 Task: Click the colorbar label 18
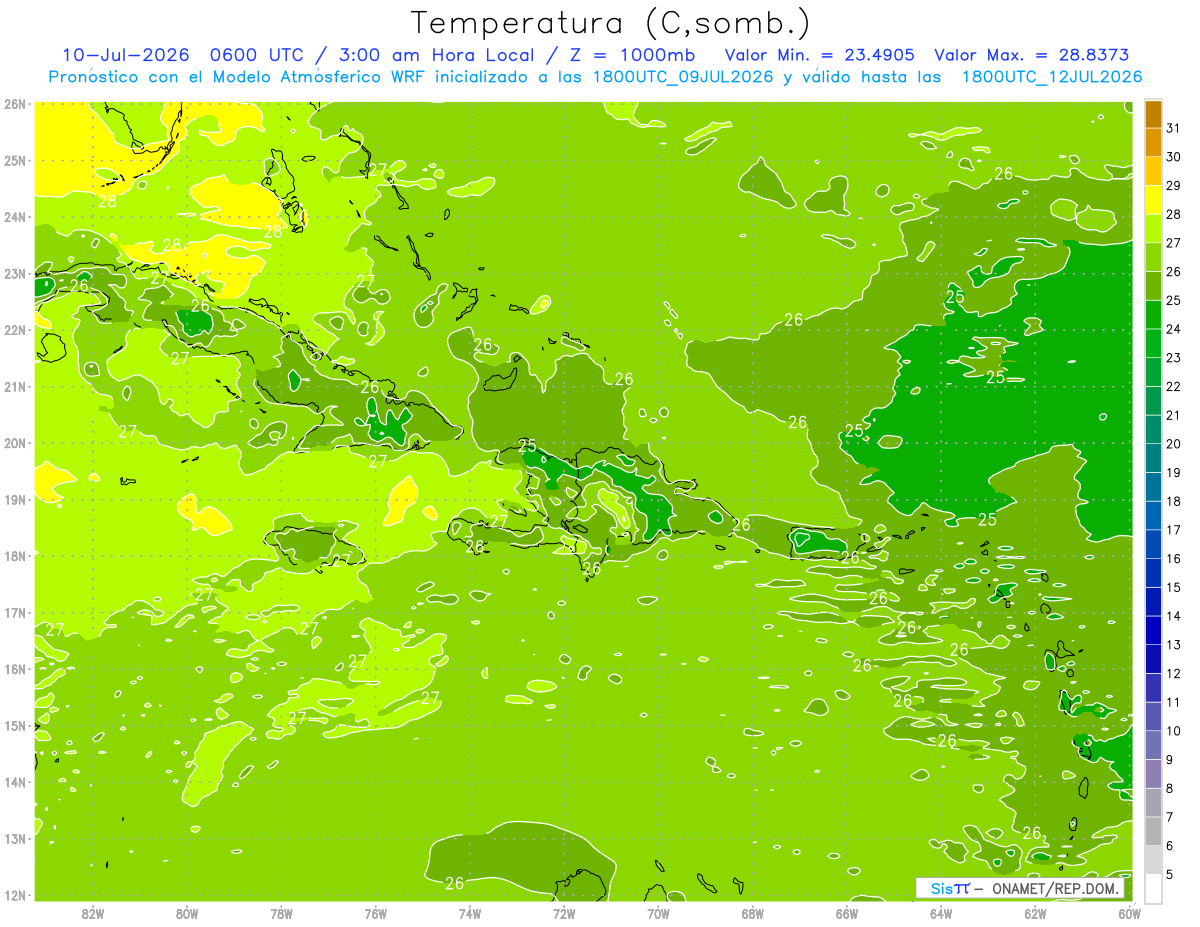click(1174, 501)
